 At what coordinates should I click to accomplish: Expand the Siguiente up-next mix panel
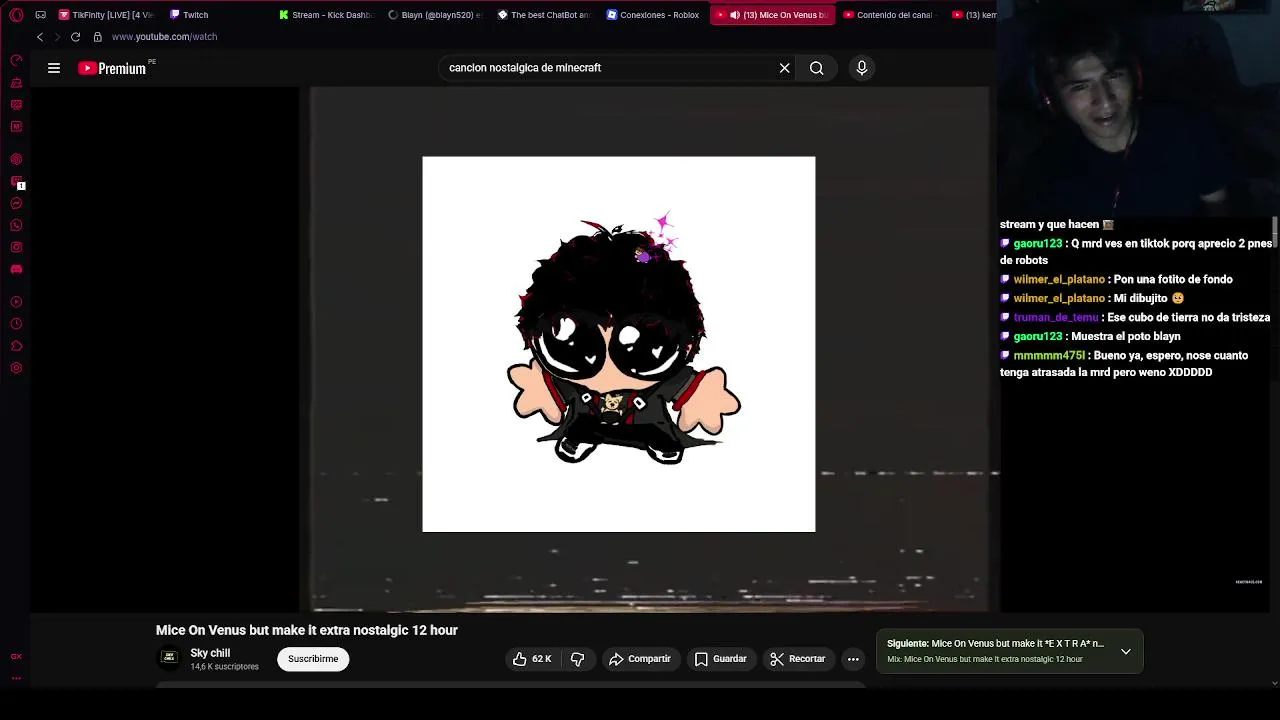coord(1126,651)
